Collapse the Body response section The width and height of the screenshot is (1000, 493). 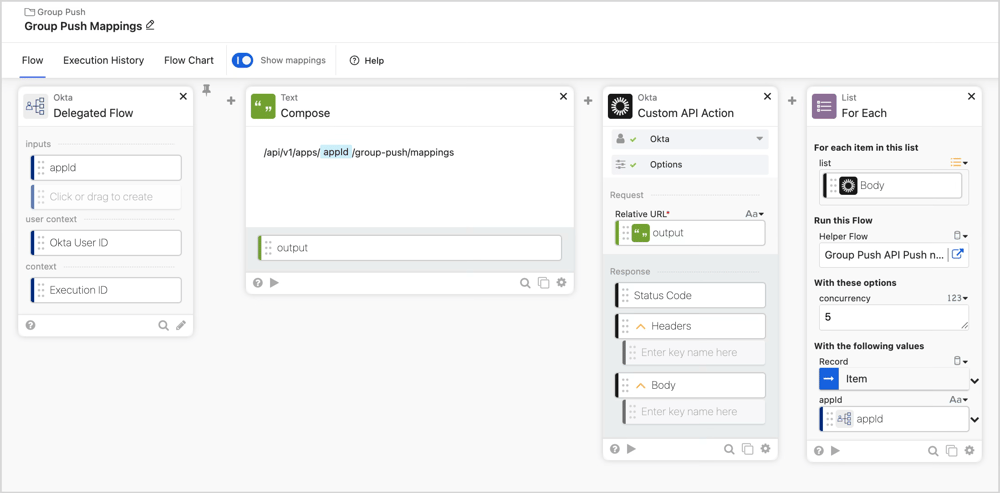[x=641, y=385]
